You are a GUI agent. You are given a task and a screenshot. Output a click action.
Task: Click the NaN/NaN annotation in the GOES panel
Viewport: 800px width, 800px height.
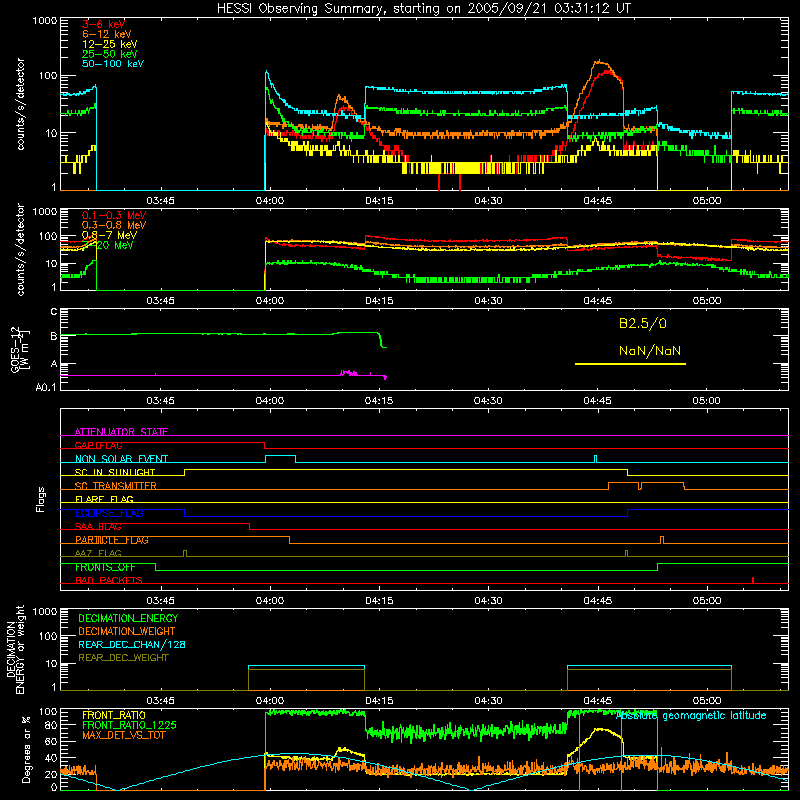coord(649,351)
